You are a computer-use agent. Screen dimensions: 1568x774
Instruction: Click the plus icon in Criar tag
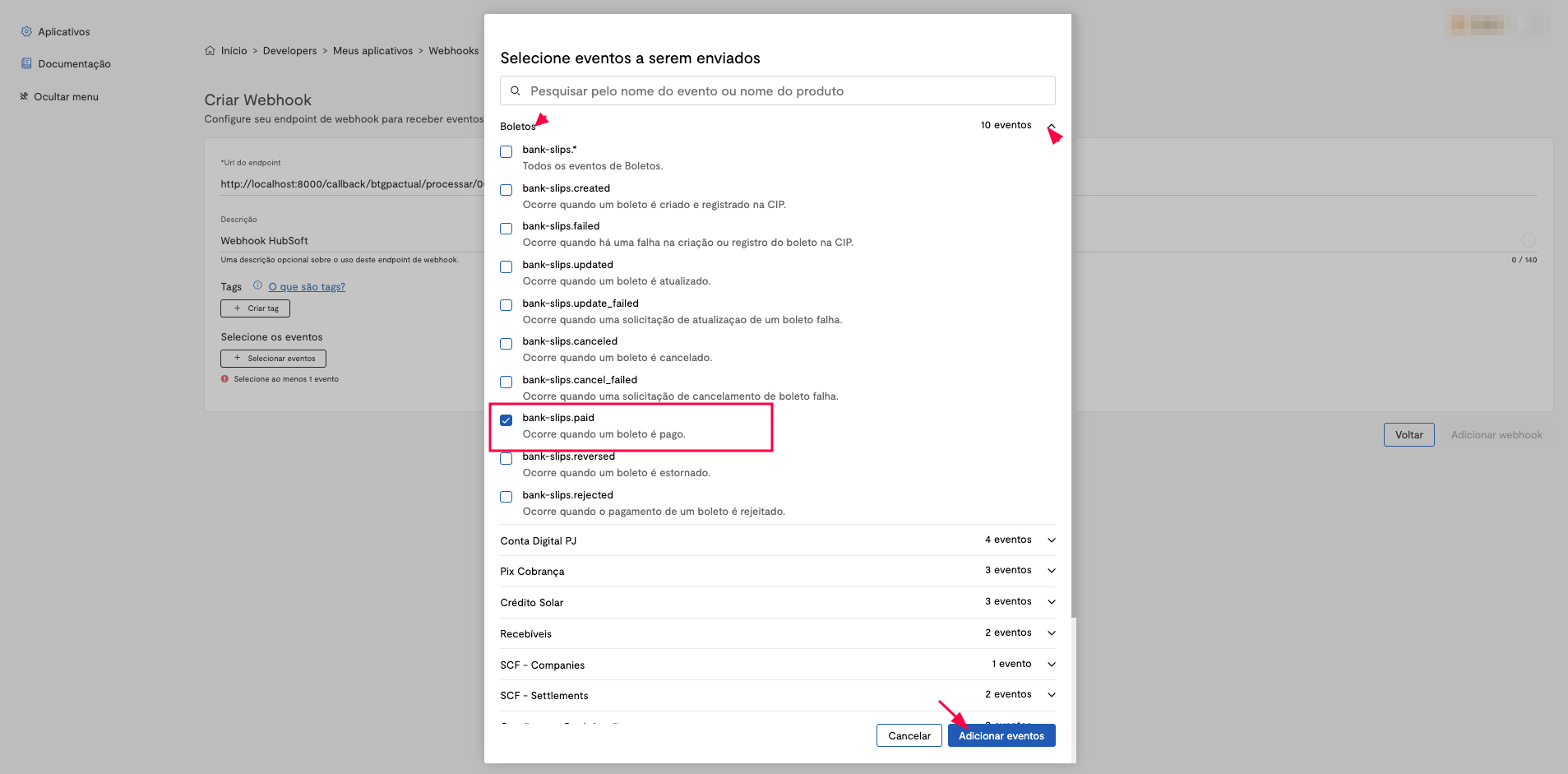point(237,308)
